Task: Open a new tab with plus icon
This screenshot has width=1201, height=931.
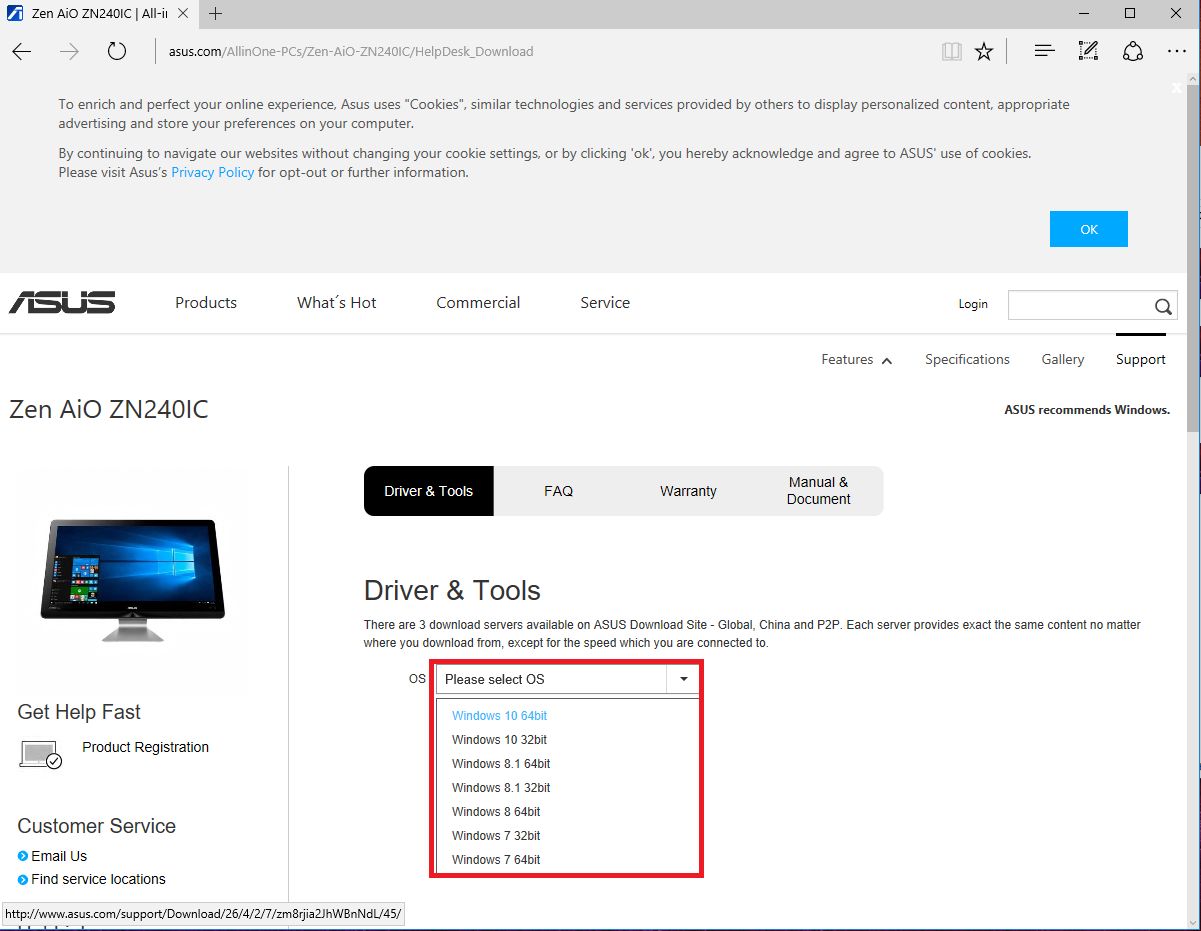Action: click(216, 13)
